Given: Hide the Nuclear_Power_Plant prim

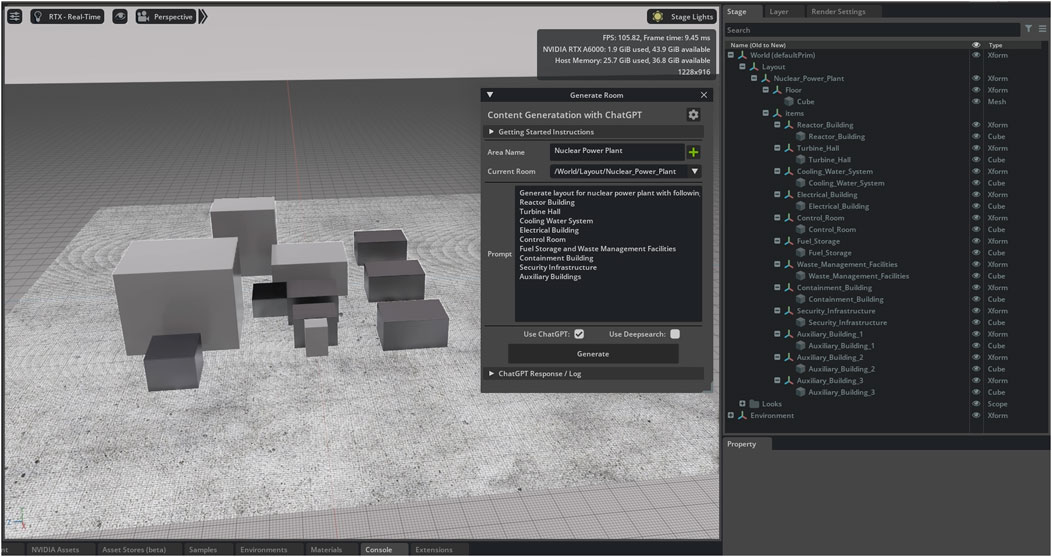Looking at the screenshot, I should (976, 79).
